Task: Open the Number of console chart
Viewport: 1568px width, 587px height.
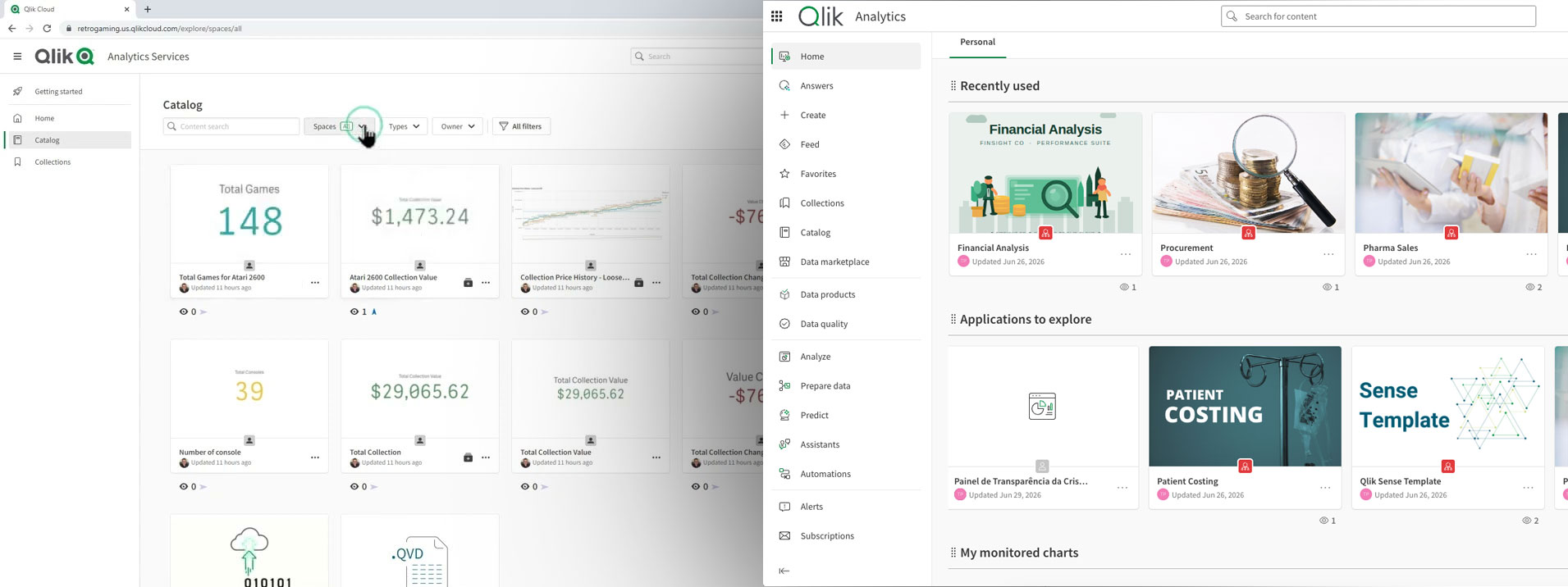Action: (249, 388)
